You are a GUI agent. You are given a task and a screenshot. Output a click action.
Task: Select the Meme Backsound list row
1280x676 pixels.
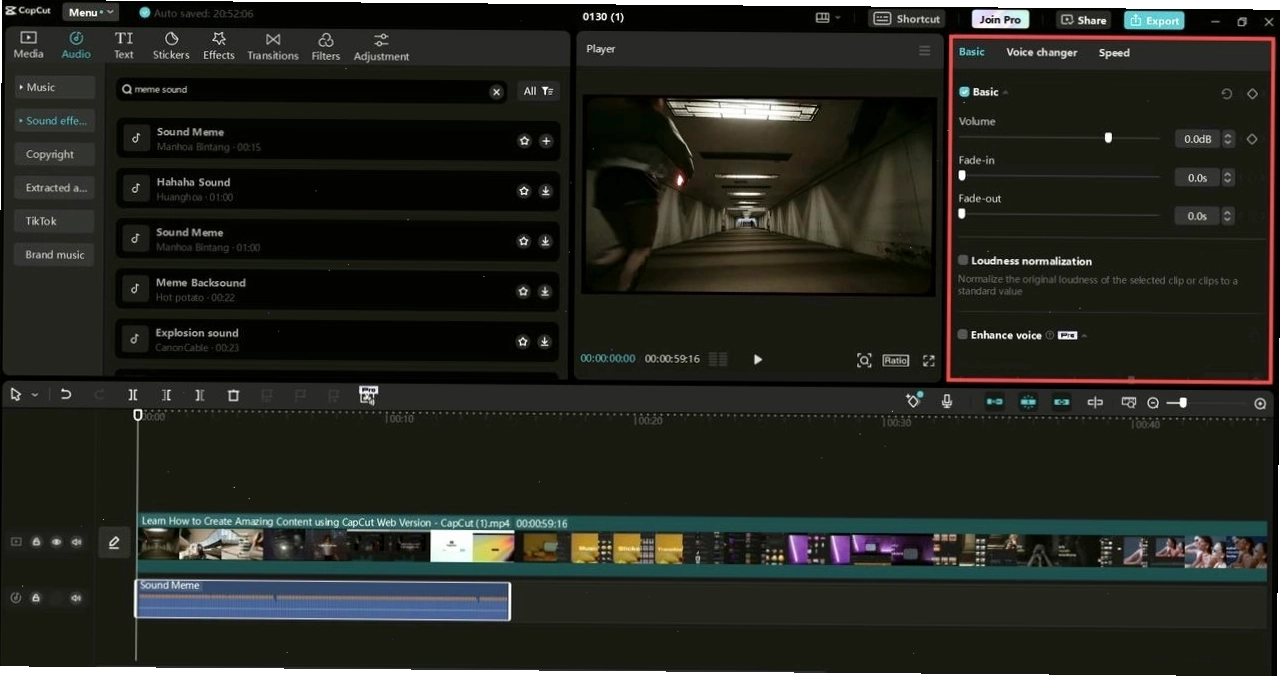[x=336, y=290]
